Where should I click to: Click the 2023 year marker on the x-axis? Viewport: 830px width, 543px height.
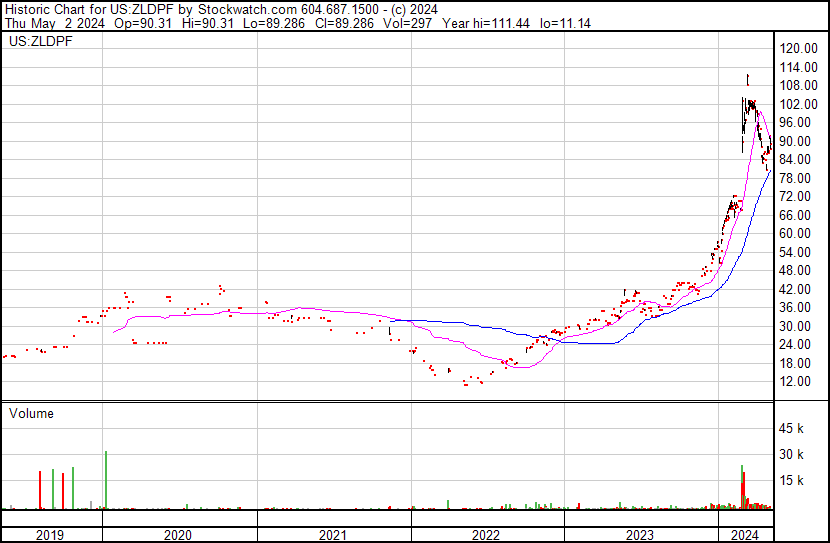(640, 535)
